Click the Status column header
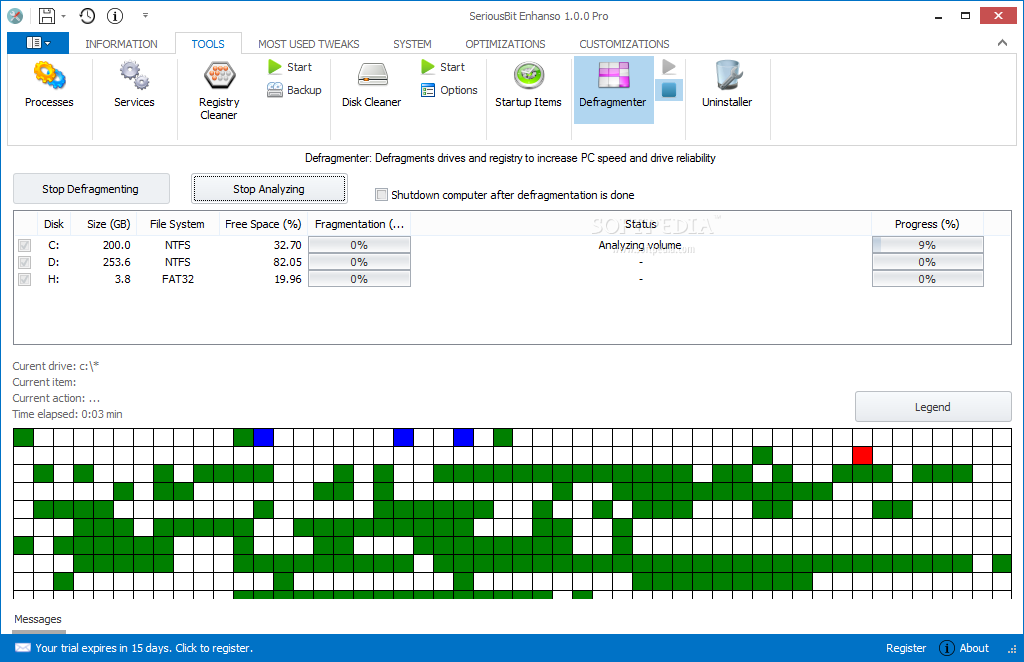This screenshot has width=1024, height=662. (x=641, y=224)
